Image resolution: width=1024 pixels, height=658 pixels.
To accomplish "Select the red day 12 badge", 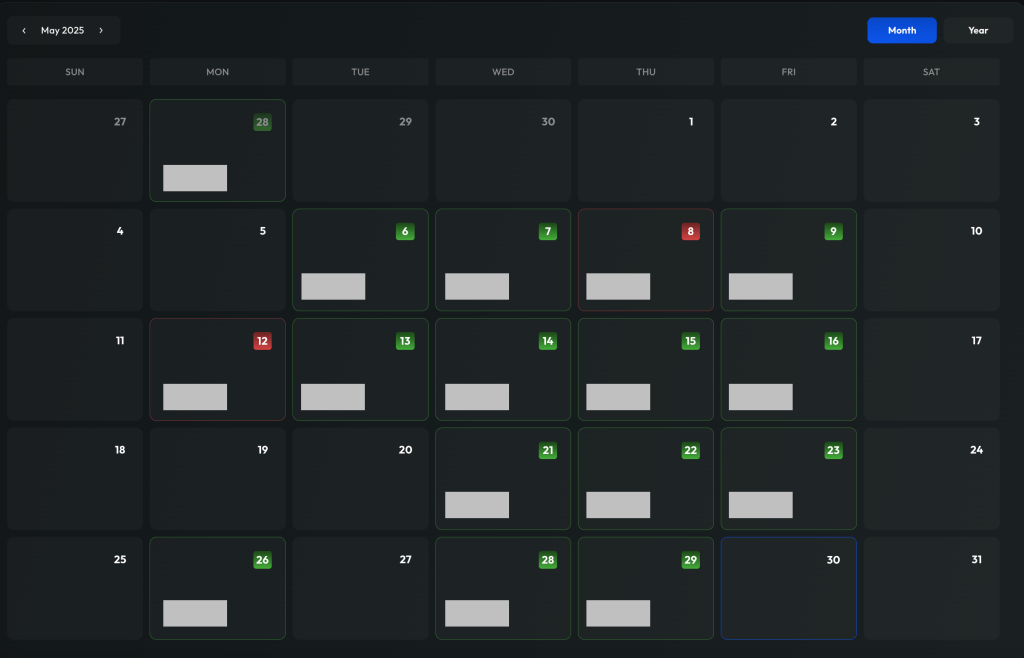I will (x=262, y=341).
